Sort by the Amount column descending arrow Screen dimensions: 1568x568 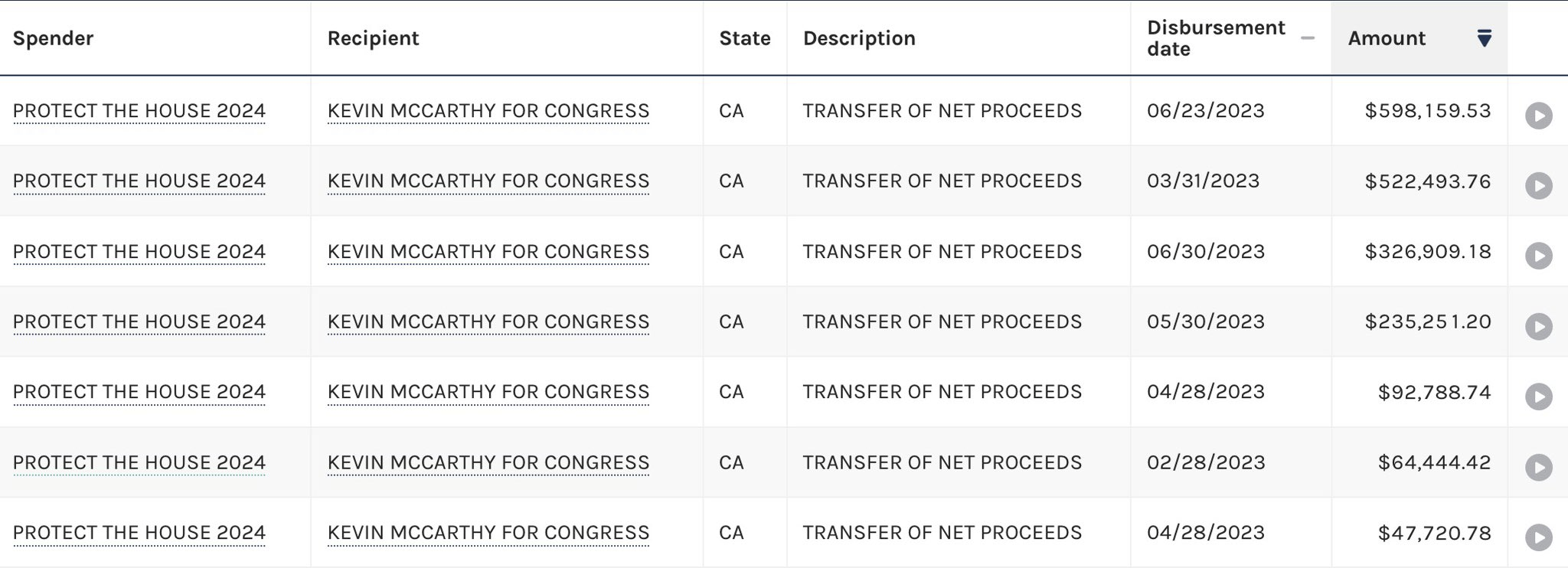pyautogui.click(x=1484, y=38)
